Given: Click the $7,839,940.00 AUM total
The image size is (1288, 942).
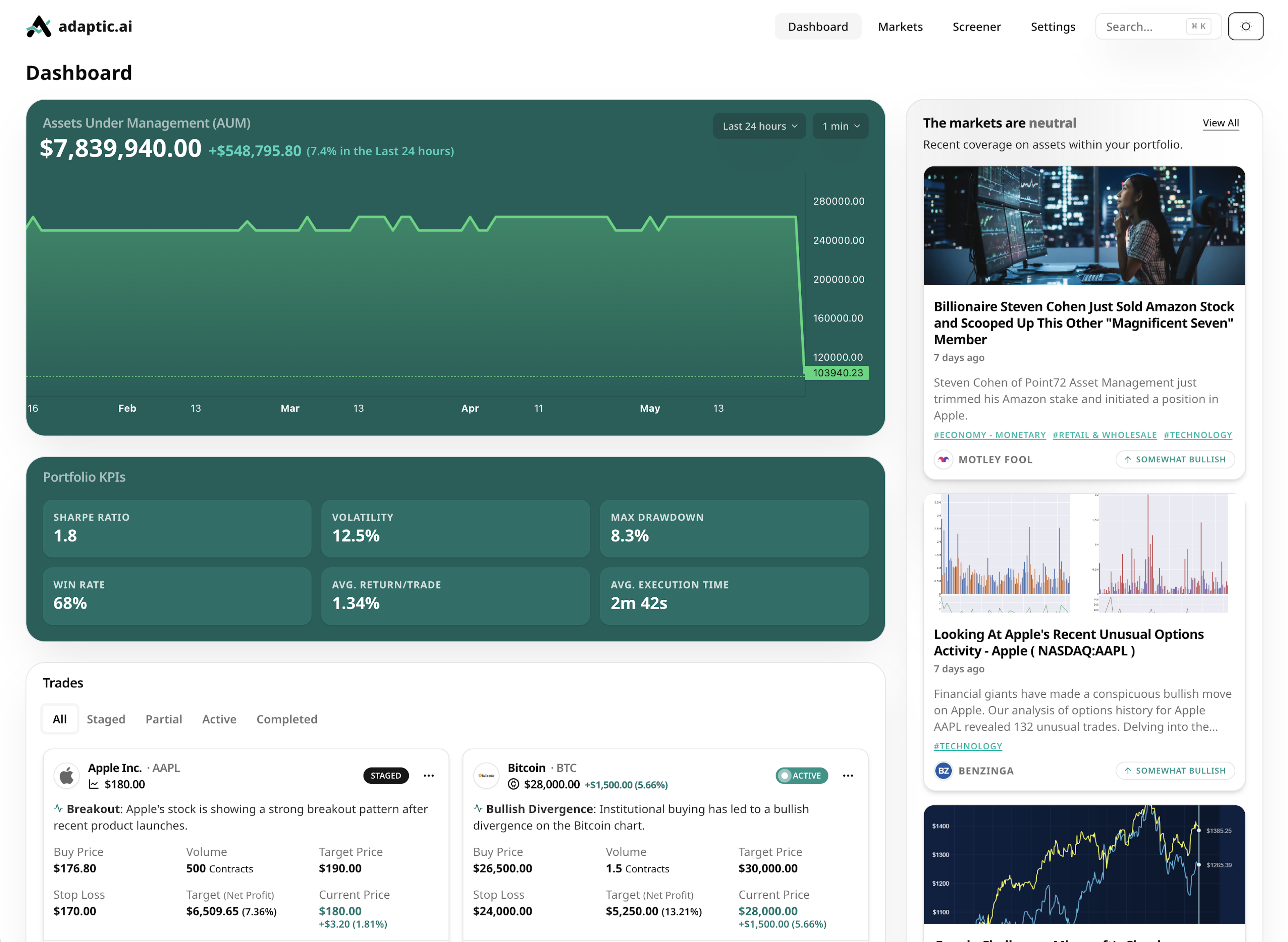Looking at the screenshot, I should tap(121, 149).
